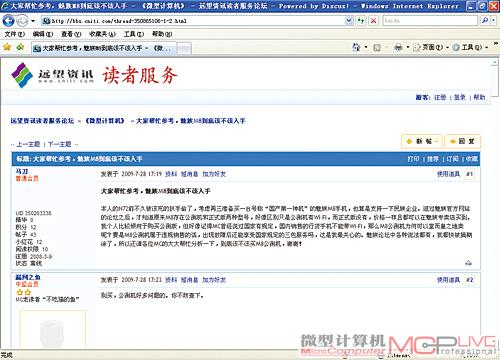Open user 漏网之鱼 profile name
Viewport: 500px width, 360px height.
tap(28, 277)
